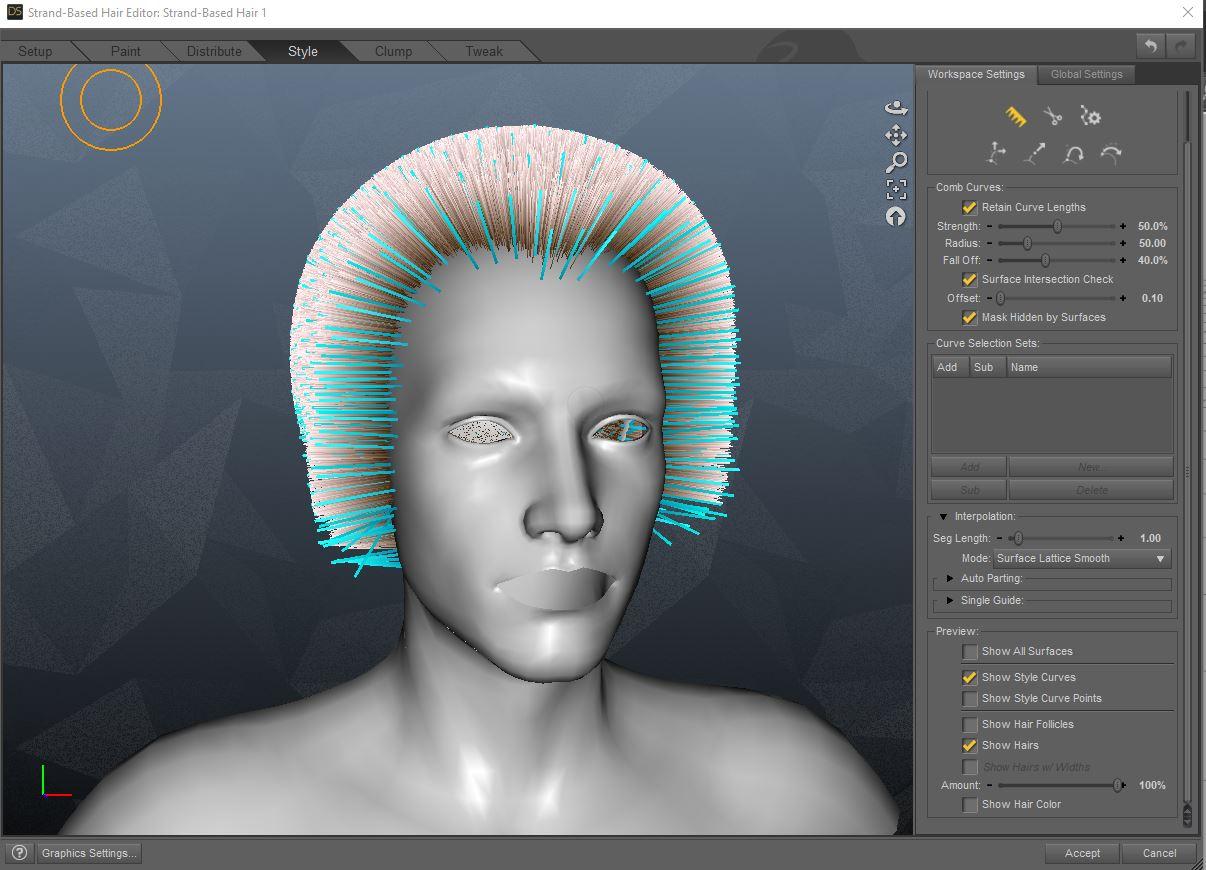Click the orbit camera icon in viewport
Viewport: 1206px width, 870px height.
(x=896, y=108)
